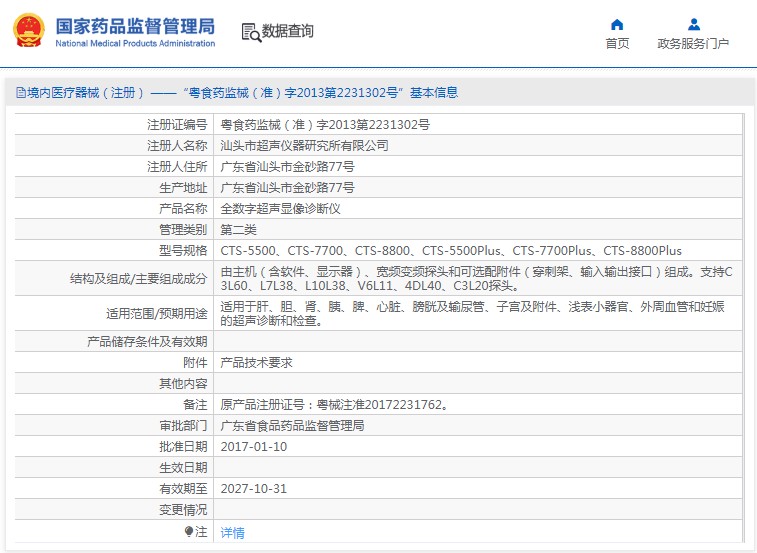Click the 管理类别 row label

[x=183, y=229]
